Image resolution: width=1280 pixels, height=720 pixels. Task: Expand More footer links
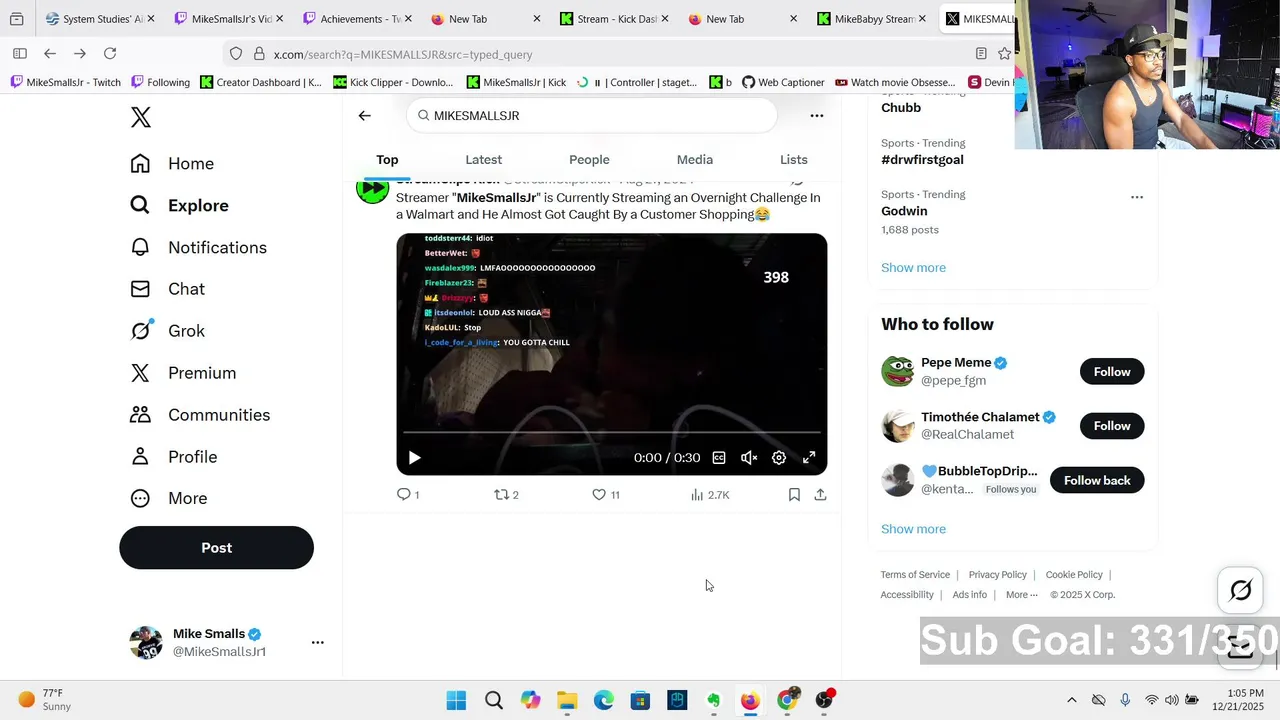1021,595
